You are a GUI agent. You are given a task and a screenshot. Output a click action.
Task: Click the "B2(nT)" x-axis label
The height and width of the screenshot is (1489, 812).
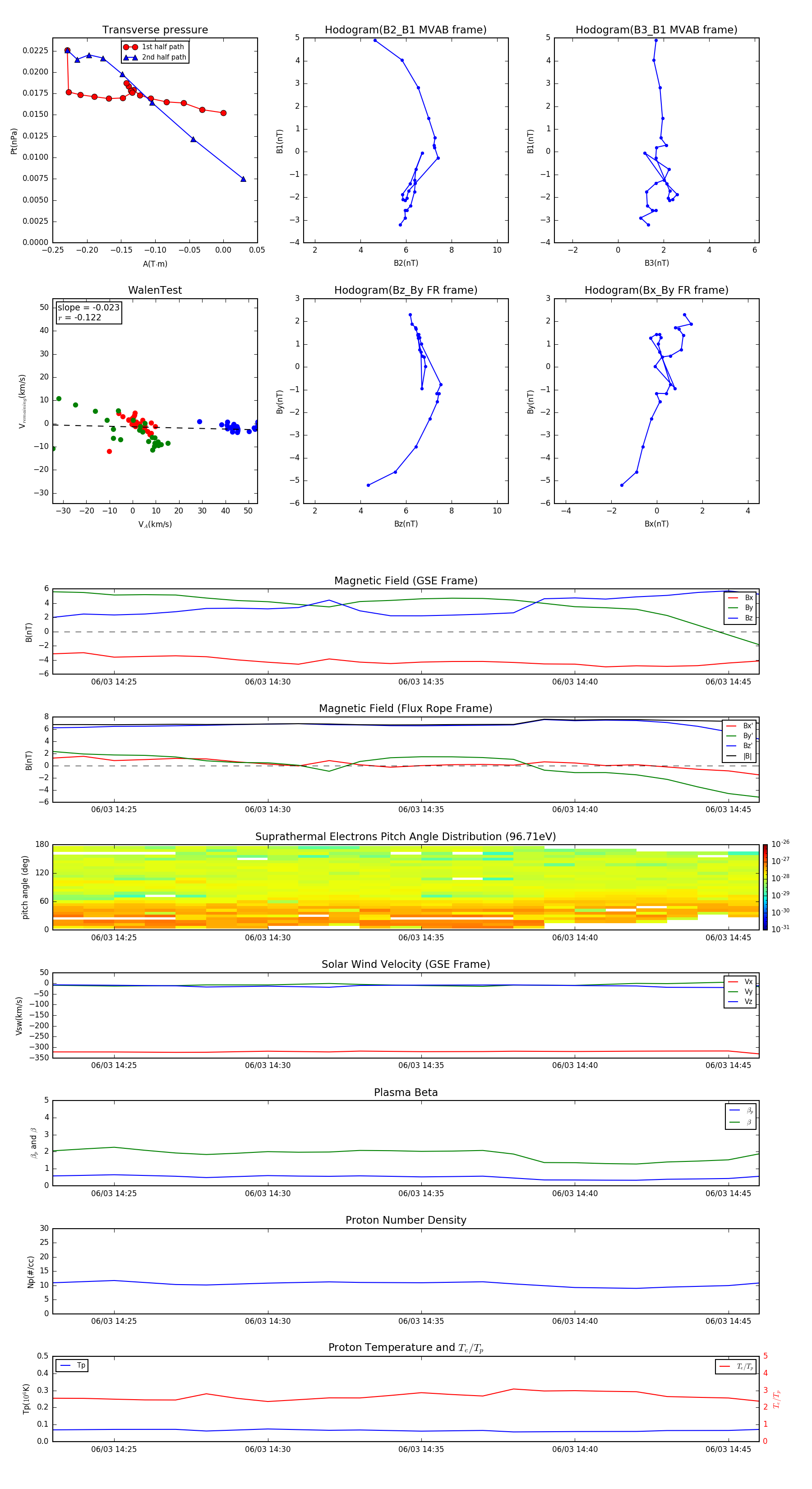click(x=406, y=263)
